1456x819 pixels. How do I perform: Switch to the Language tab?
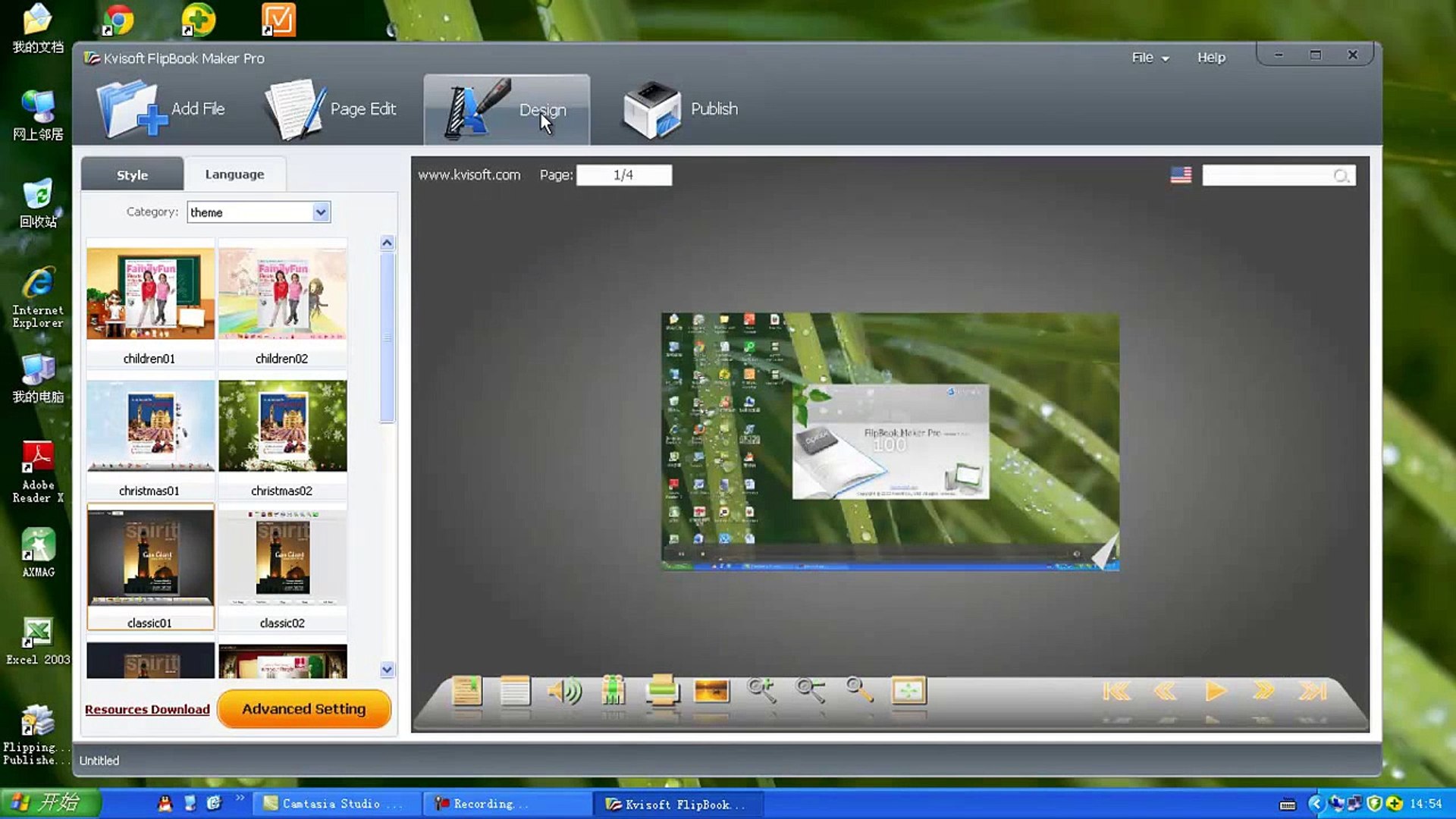234,174
